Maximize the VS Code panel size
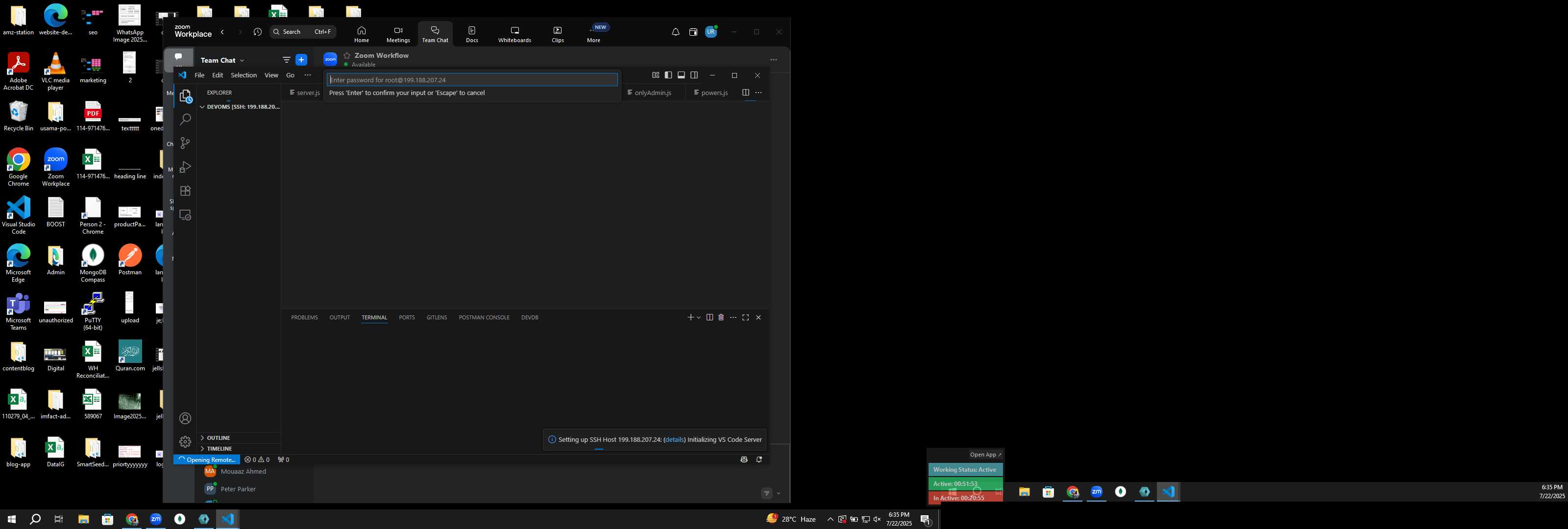Screen dimensions: 1568x529 746,317
